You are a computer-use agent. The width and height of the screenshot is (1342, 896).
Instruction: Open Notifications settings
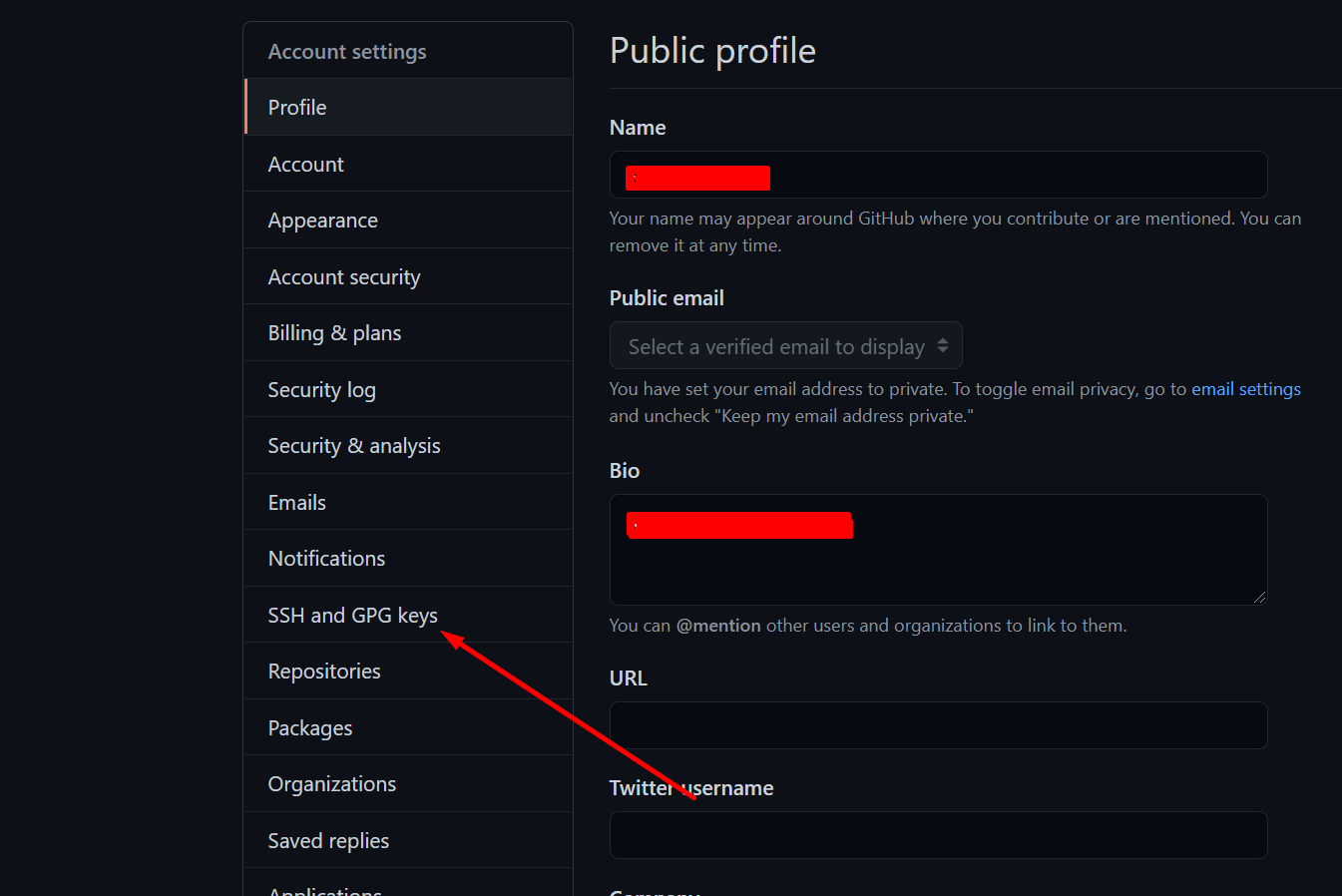(x=326, y=558)
